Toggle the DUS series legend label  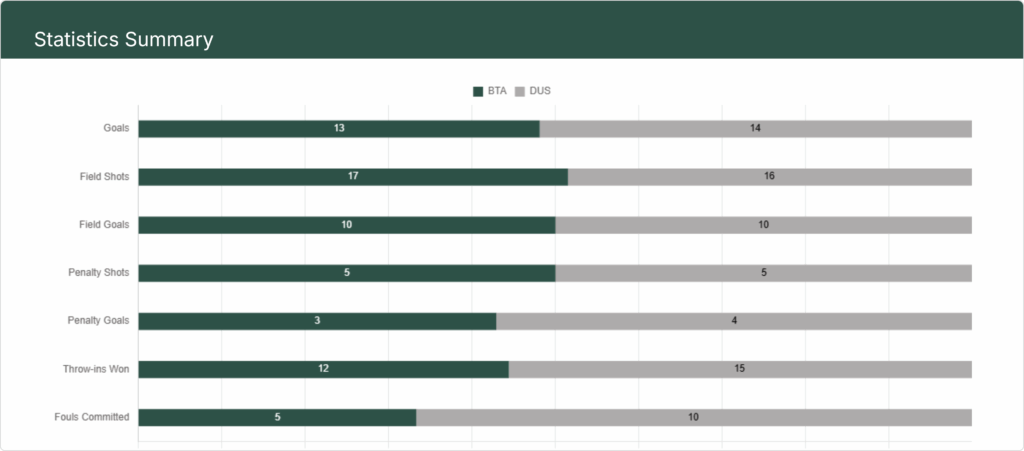click(x=540, y=91)
